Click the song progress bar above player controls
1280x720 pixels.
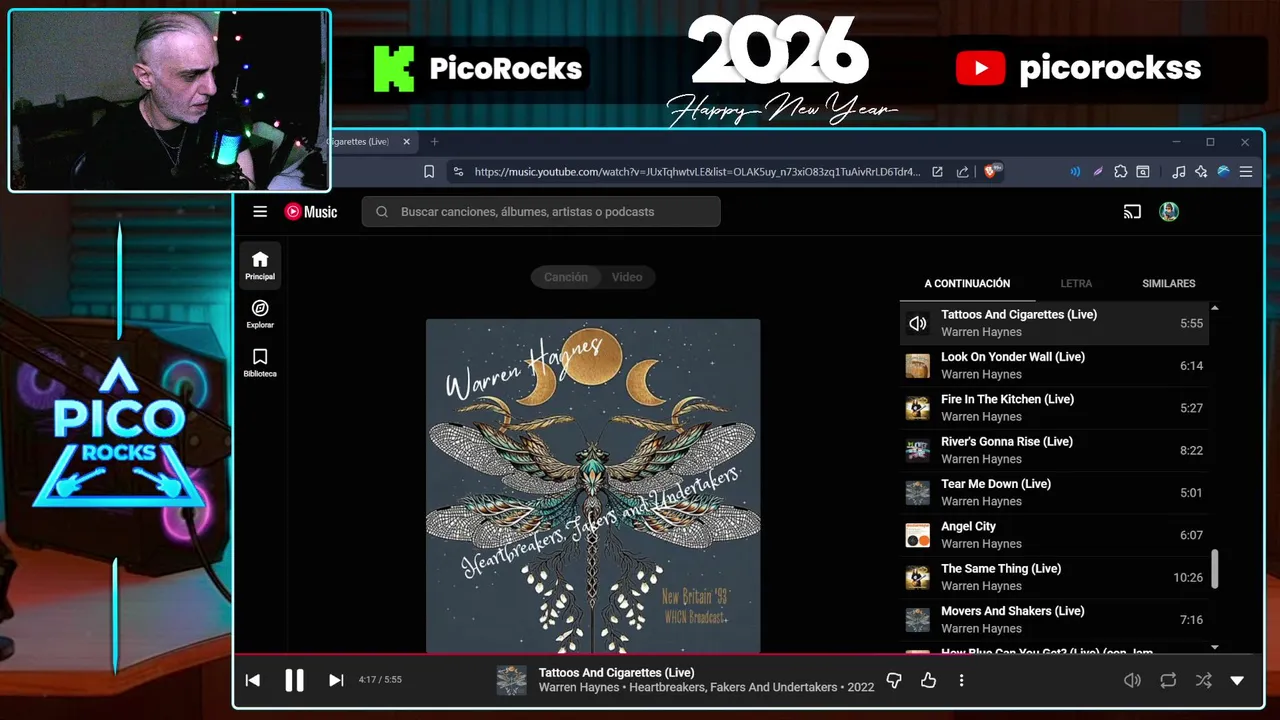[748, 655]
